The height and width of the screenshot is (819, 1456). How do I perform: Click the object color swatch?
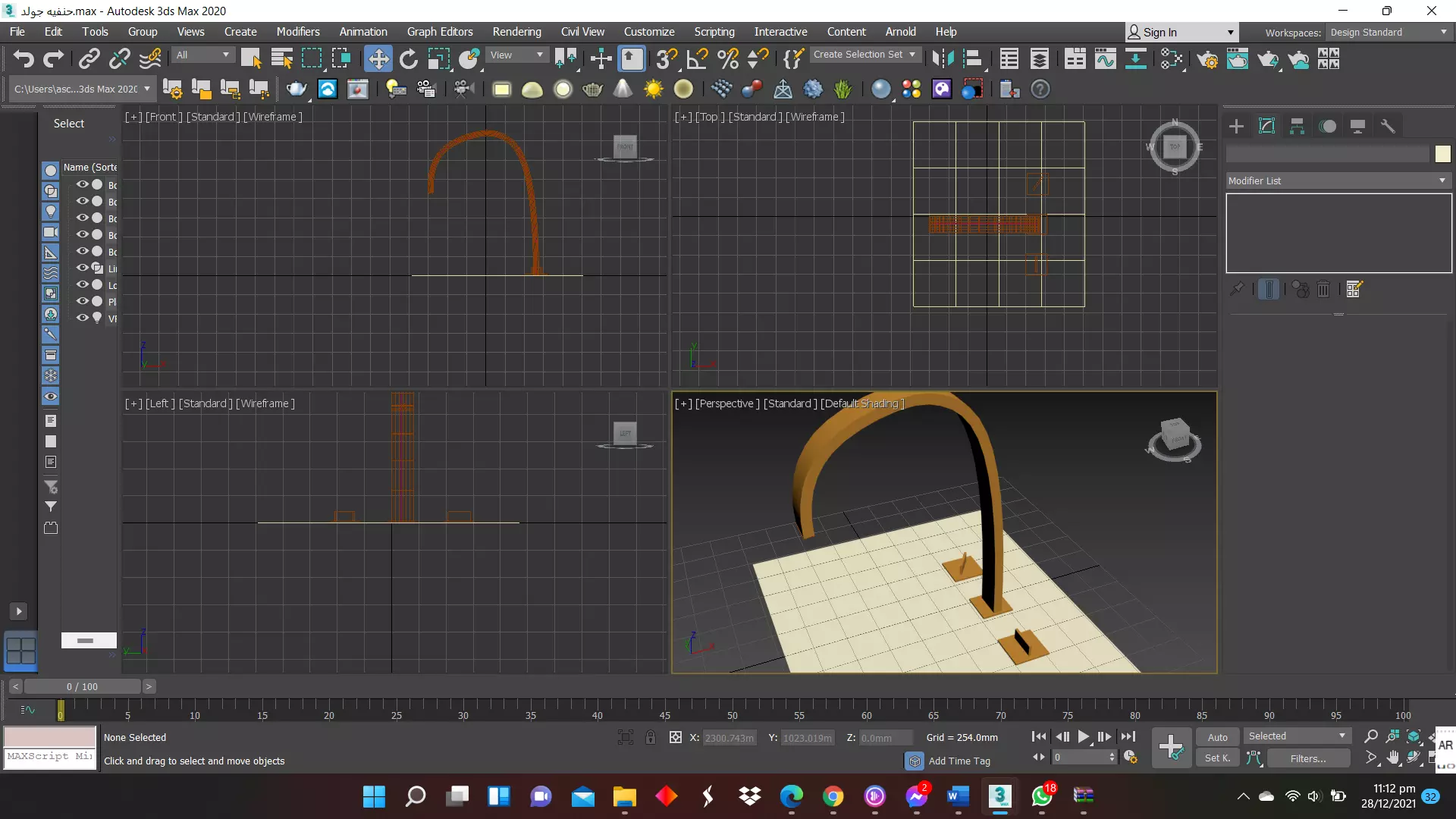1442,154
